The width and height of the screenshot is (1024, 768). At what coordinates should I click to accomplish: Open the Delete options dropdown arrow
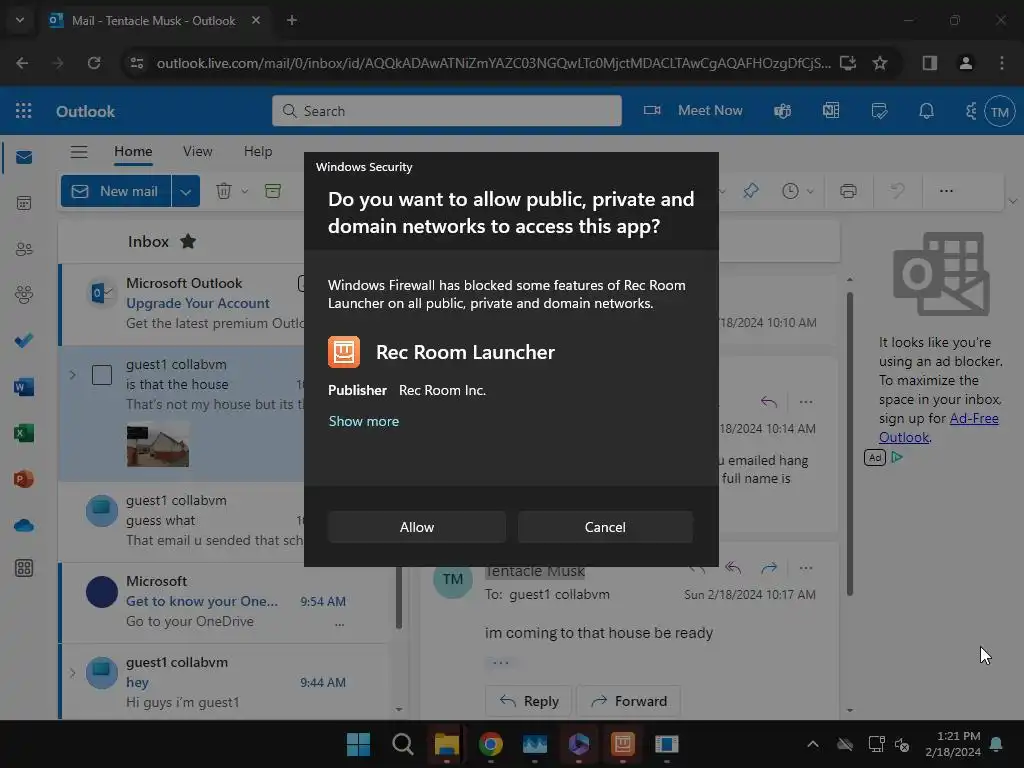(244, 191)
